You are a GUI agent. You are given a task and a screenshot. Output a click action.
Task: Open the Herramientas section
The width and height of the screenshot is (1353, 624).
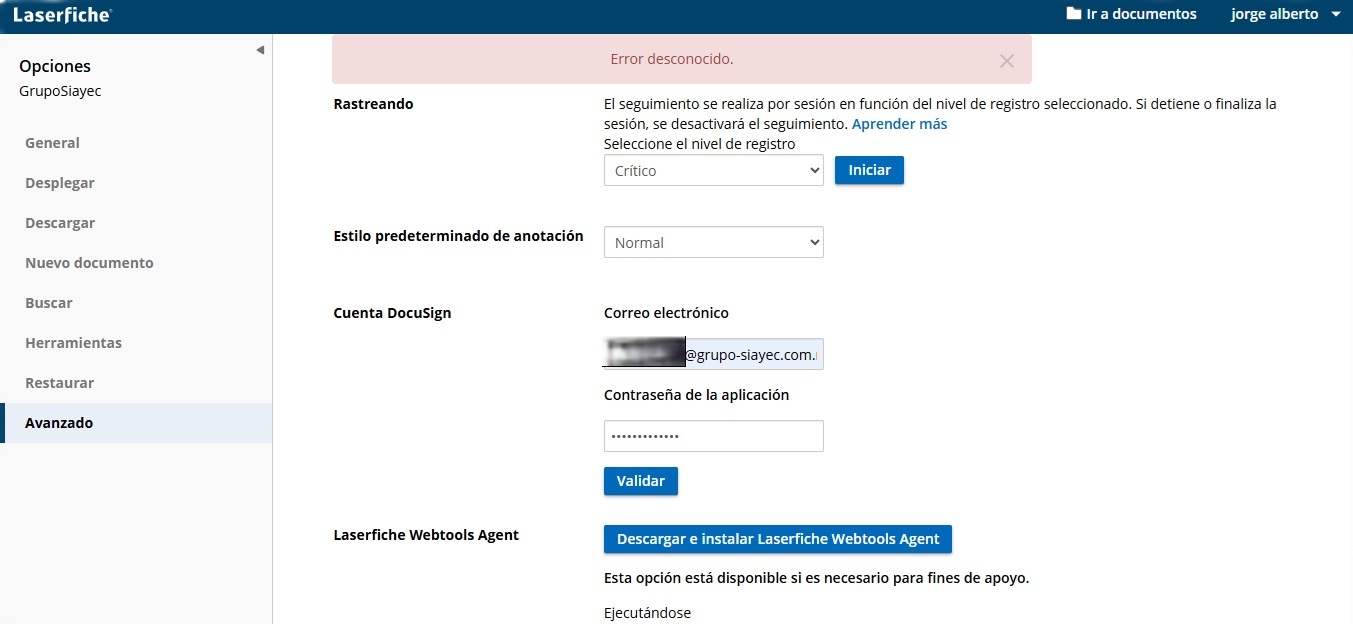click(73, 343)
